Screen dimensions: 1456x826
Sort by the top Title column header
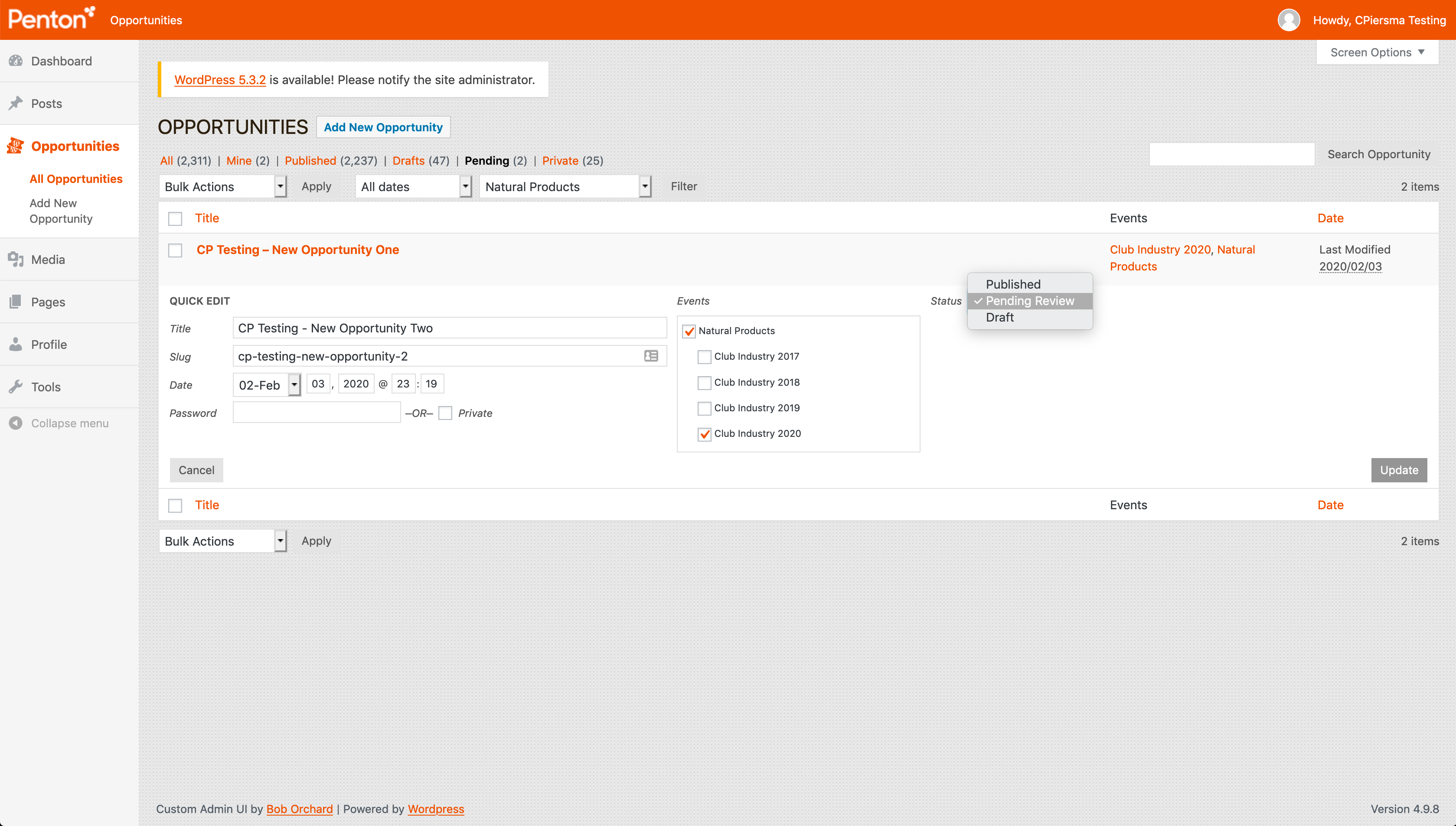pyautogui.click(x=207, y=218)
